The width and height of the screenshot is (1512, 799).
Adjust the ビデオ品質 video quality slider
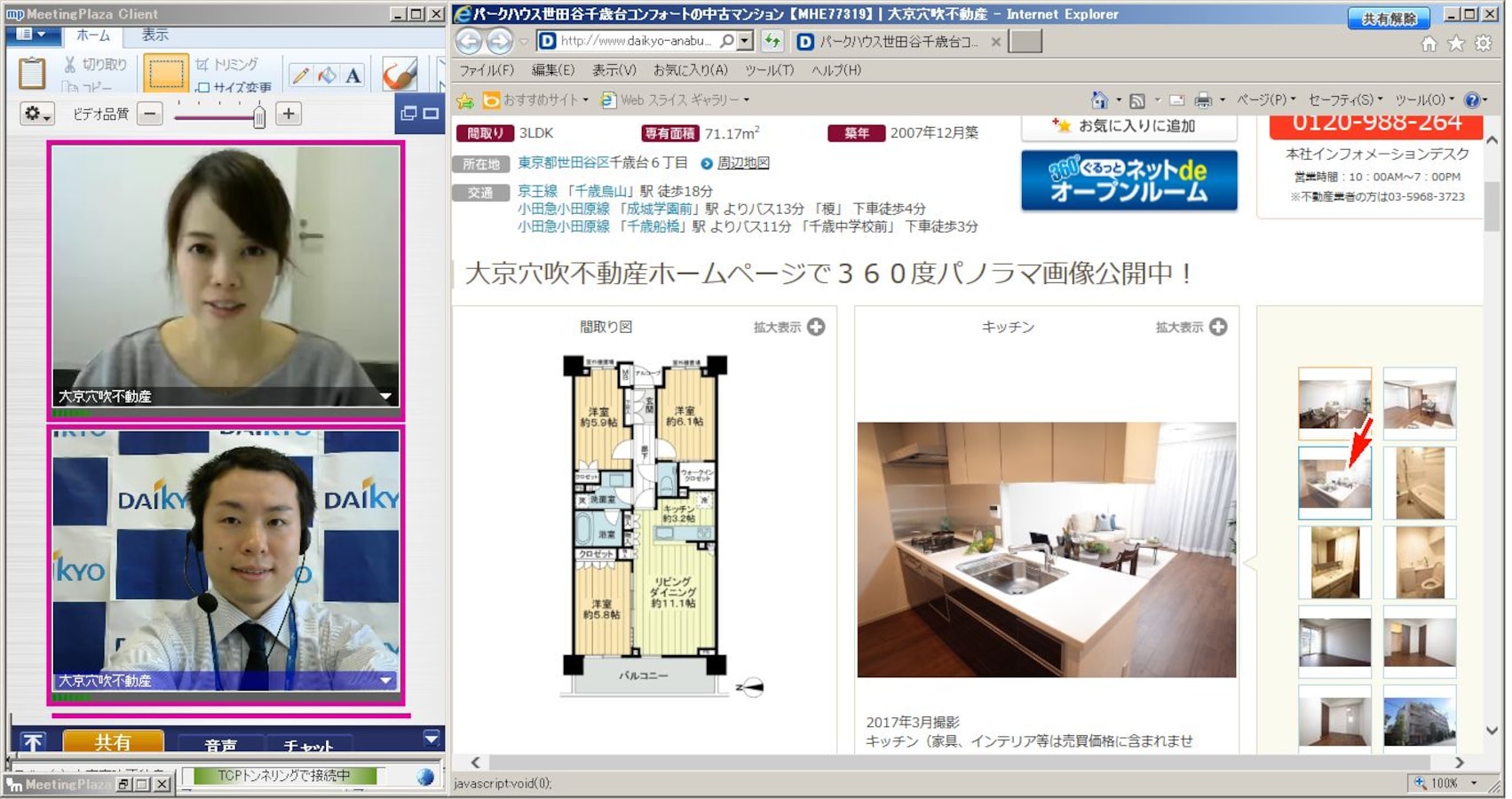point(257,115)
